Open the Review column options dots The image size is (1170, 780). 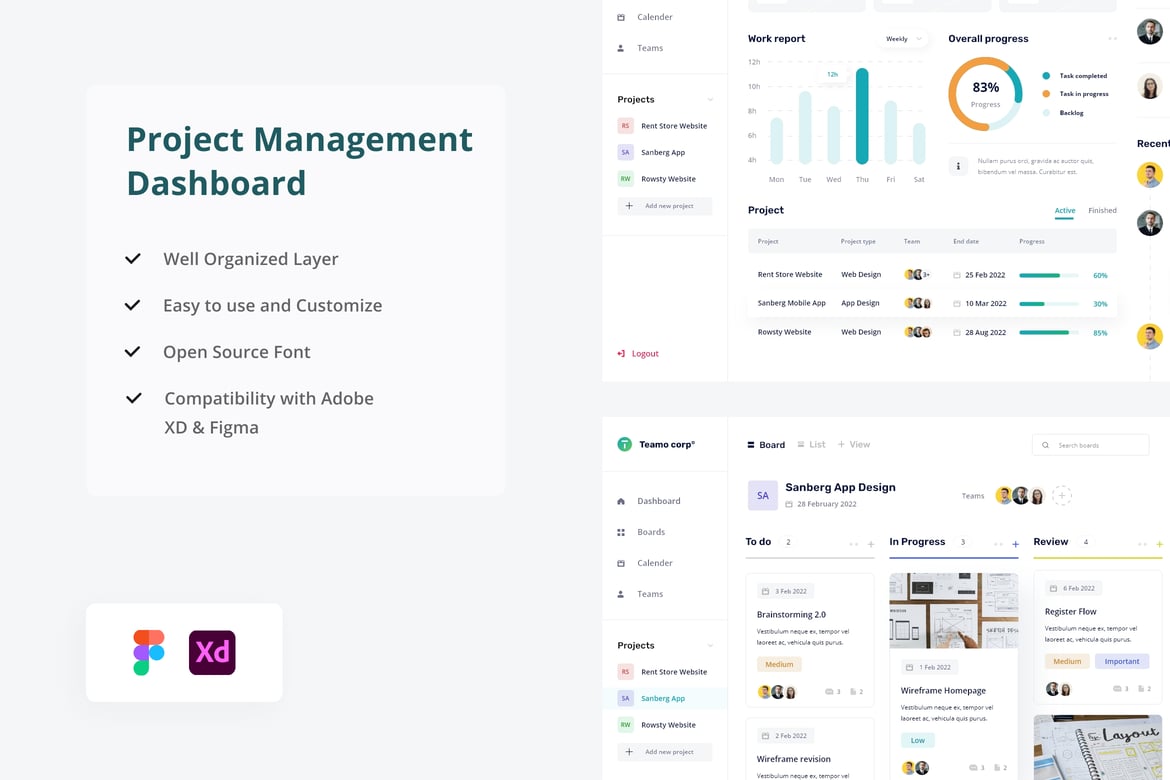tap(1142, 544)
